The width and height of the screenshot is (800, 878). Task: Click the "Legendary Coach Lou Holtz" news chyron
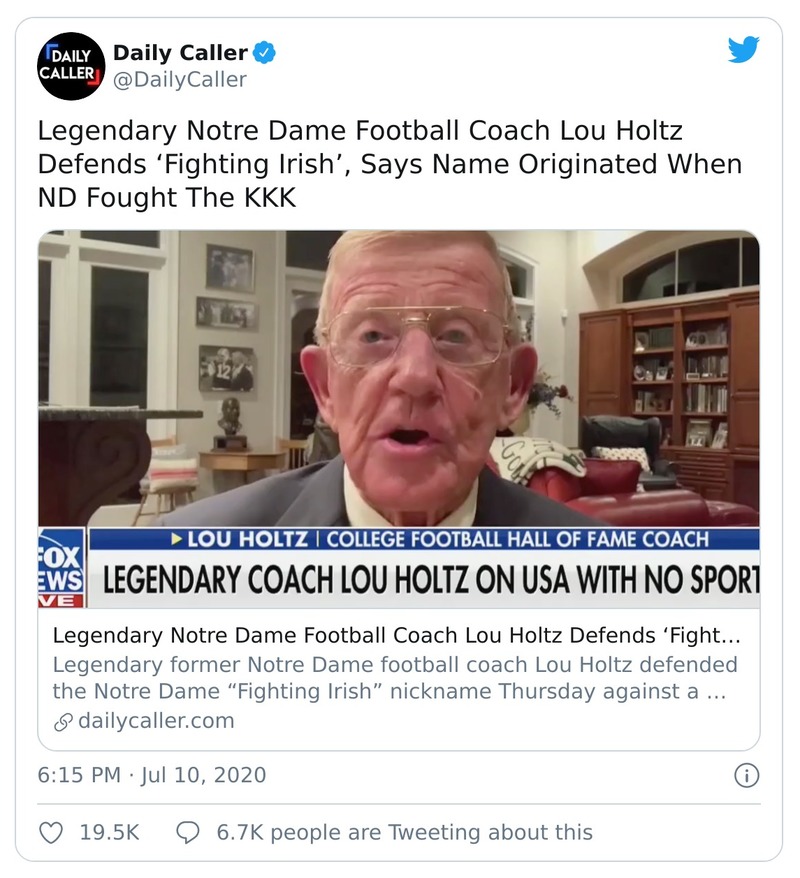(x=430, y=581)
